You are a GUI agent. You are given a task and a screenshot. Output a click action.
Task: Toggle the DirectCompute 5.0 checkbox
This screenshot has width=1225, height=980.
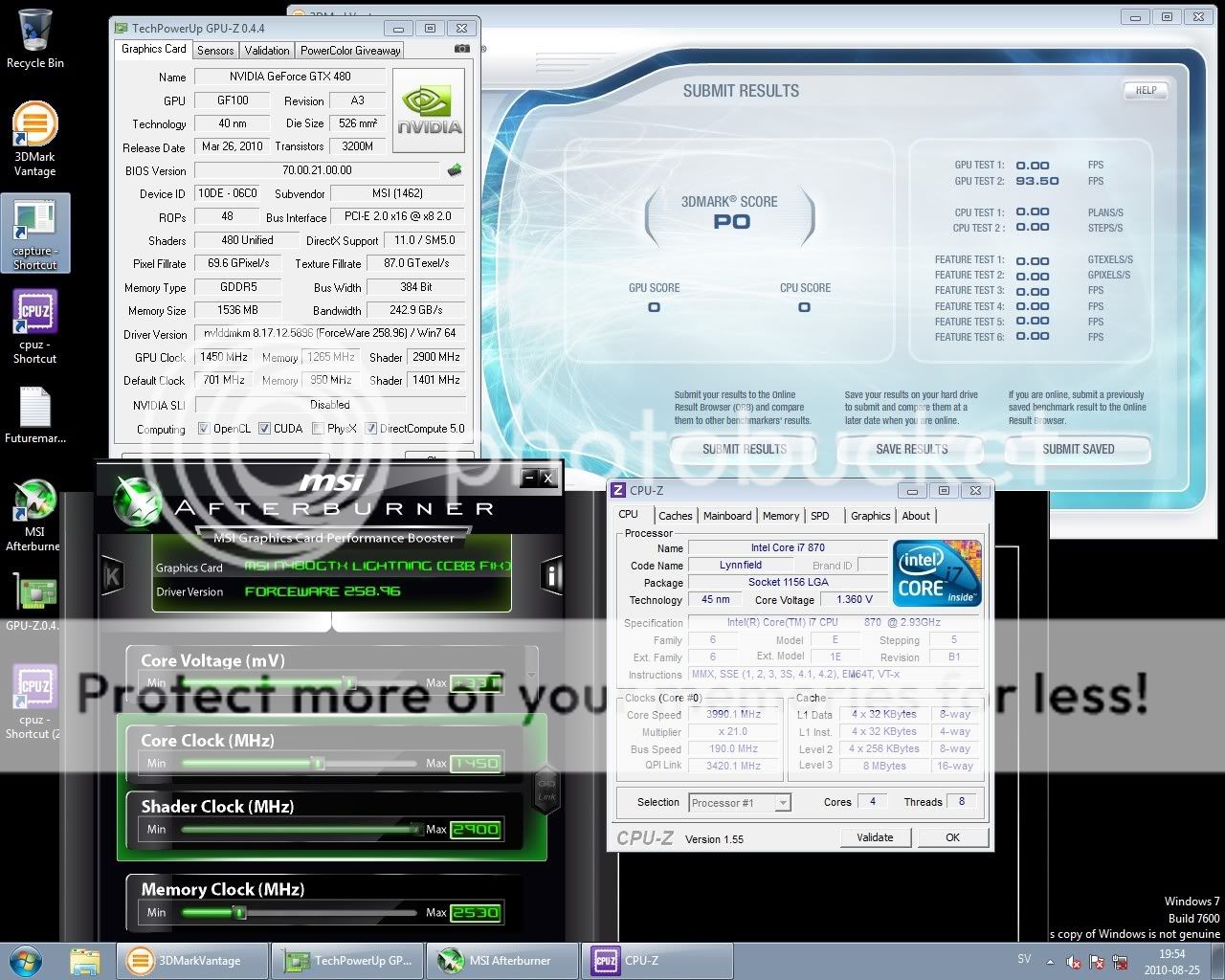[x=371, y=429]
